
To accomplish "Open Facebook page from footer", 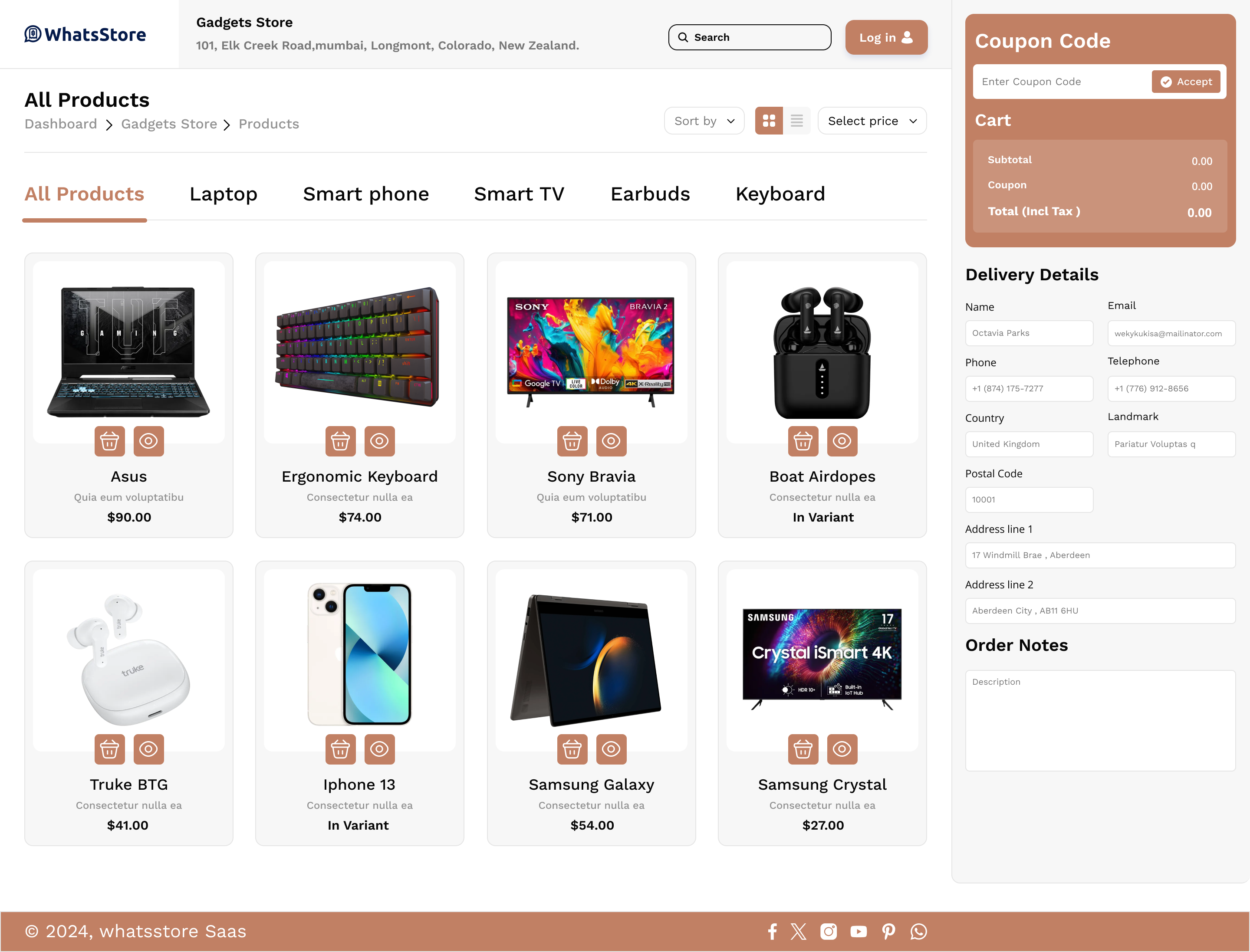I will (x=772, y=932).
